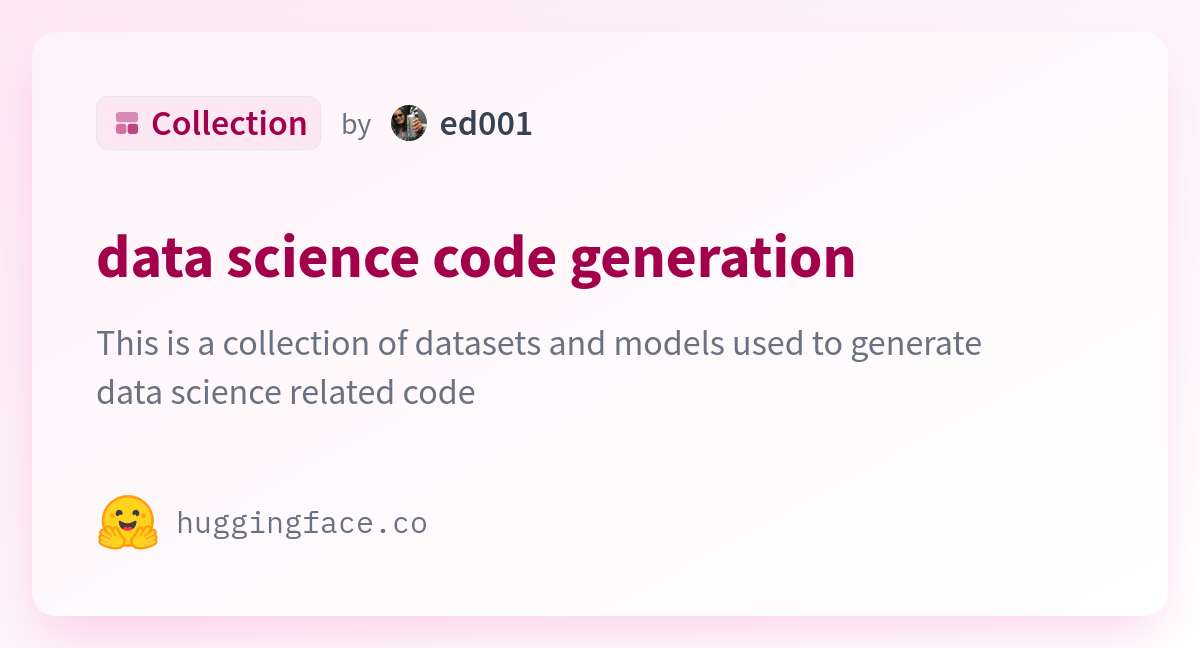Click the first word 'data' in title
The image size is (1200, 648).
(155, 258)
